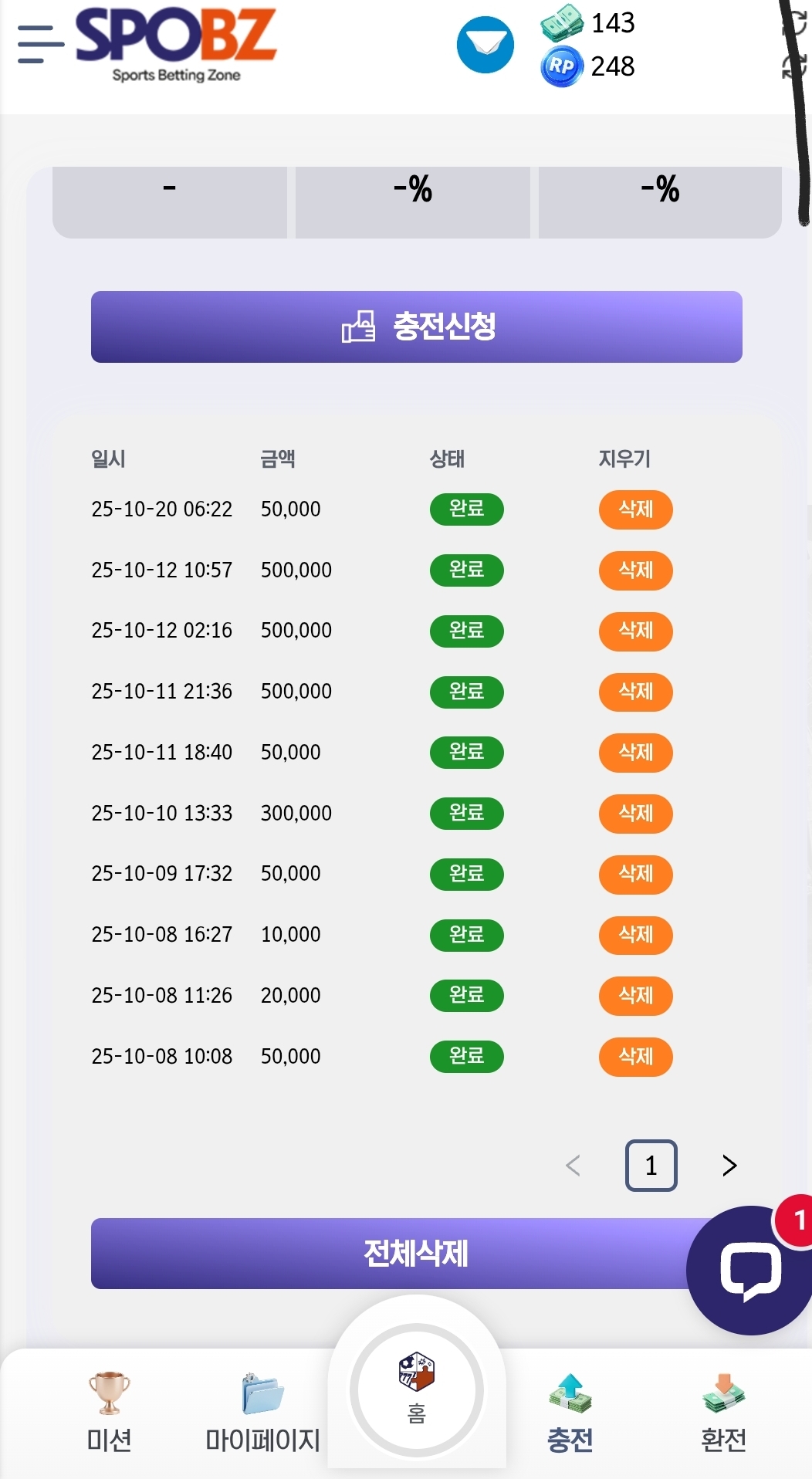The height and width of the screenshot is (1479, 812).
Task: Delete the 25-10-20 06:22 record
Action: [x=635, y=509]
